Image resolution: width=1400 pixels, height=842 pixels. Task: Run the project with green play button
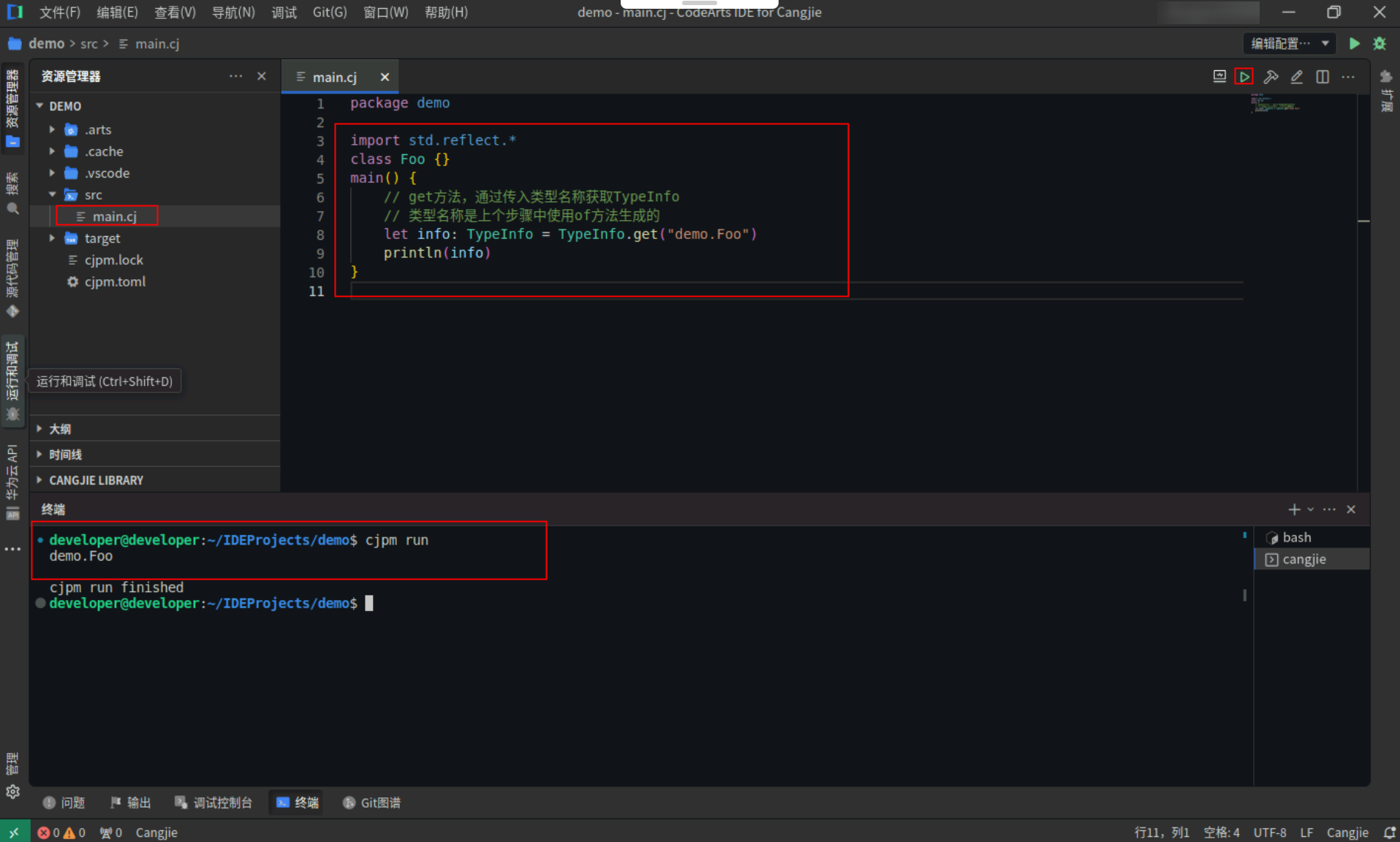[x=1355, y=43]
